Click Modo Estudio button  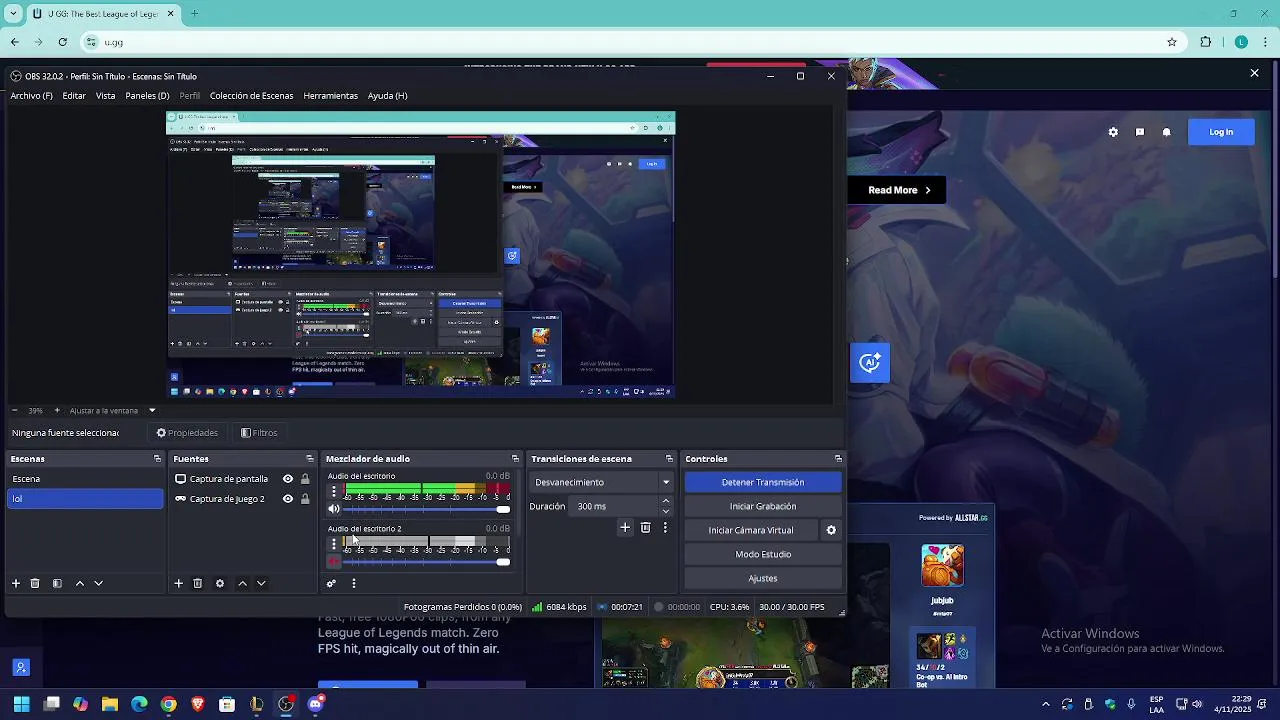tap(763, 554)
